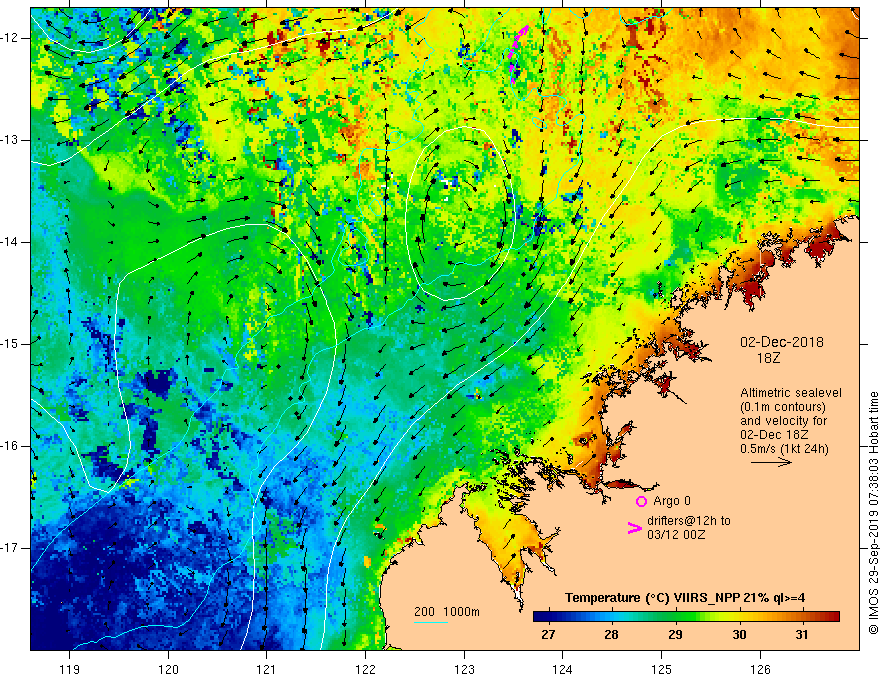Click the longitude axis label 122
Viewport: 880px width, 680px height.
click(365, 669)
